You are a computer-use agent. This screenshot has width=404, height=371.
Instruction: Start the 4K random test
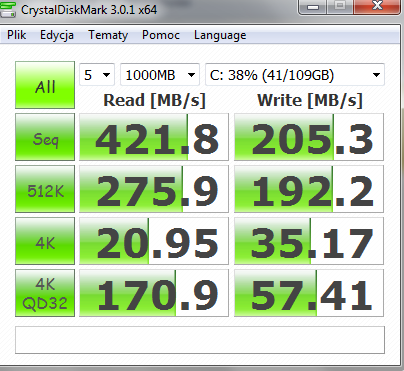point(45,241)
